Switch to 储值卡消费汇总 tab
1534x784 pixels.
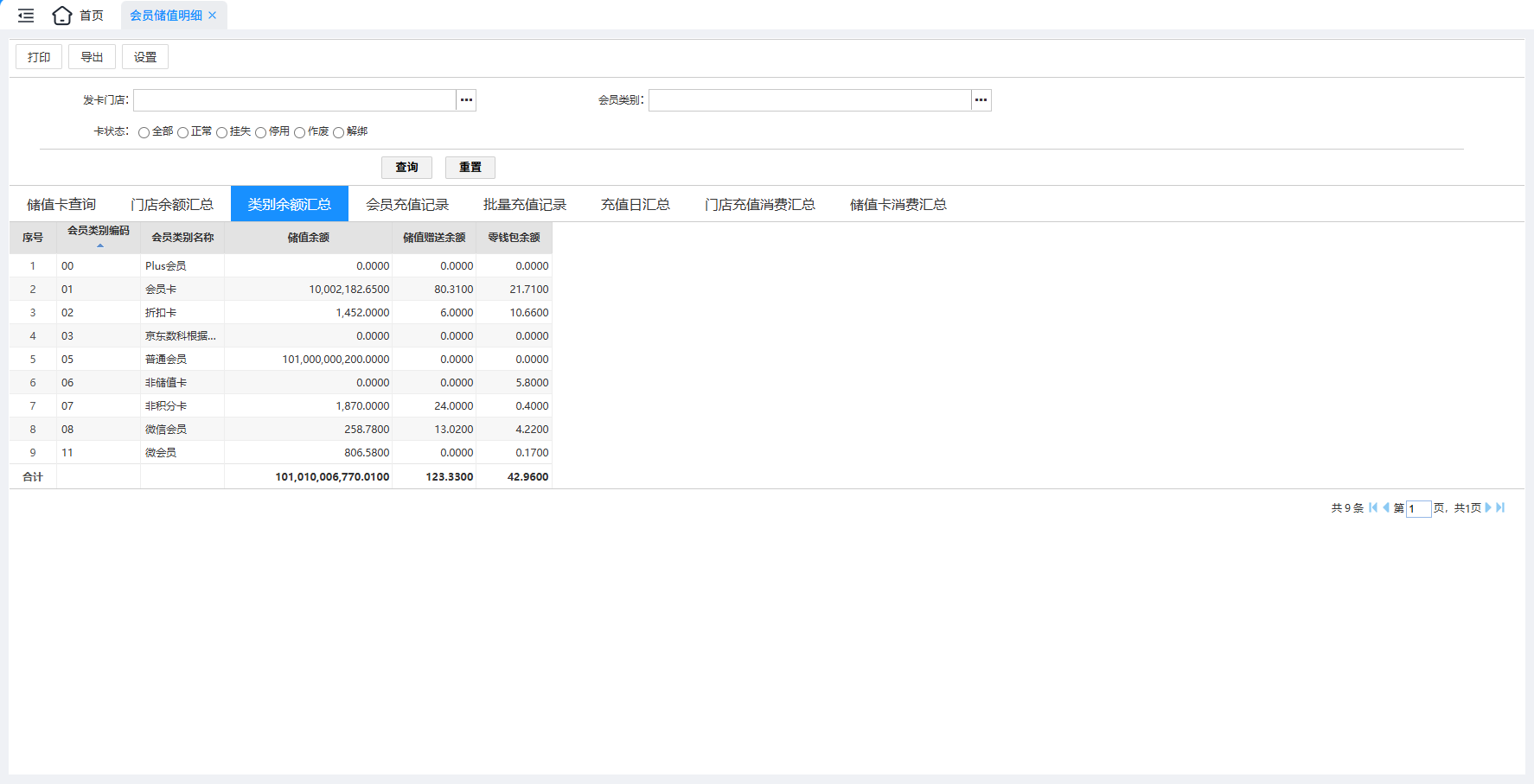(x=898, y=204)
